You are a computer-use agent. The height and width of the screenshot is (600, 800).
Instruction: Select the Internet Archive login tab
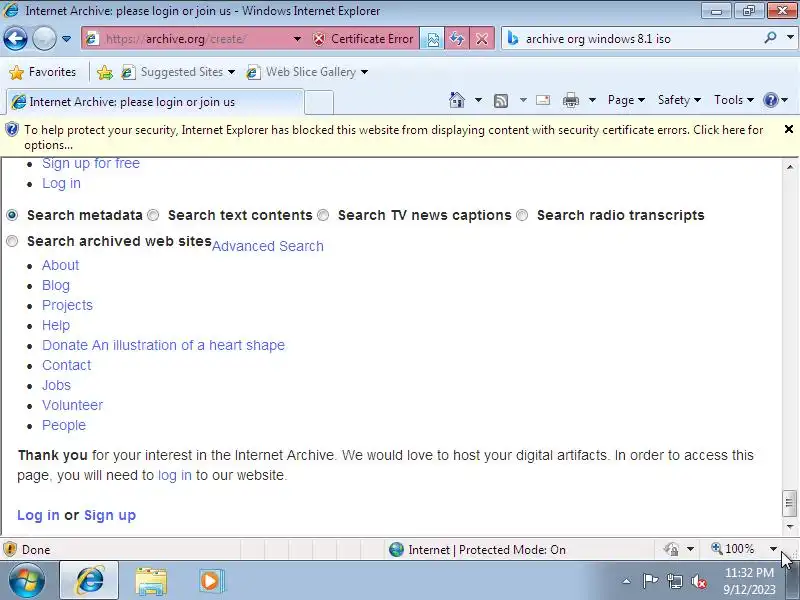pyautogui.click(x=155, y=102)
